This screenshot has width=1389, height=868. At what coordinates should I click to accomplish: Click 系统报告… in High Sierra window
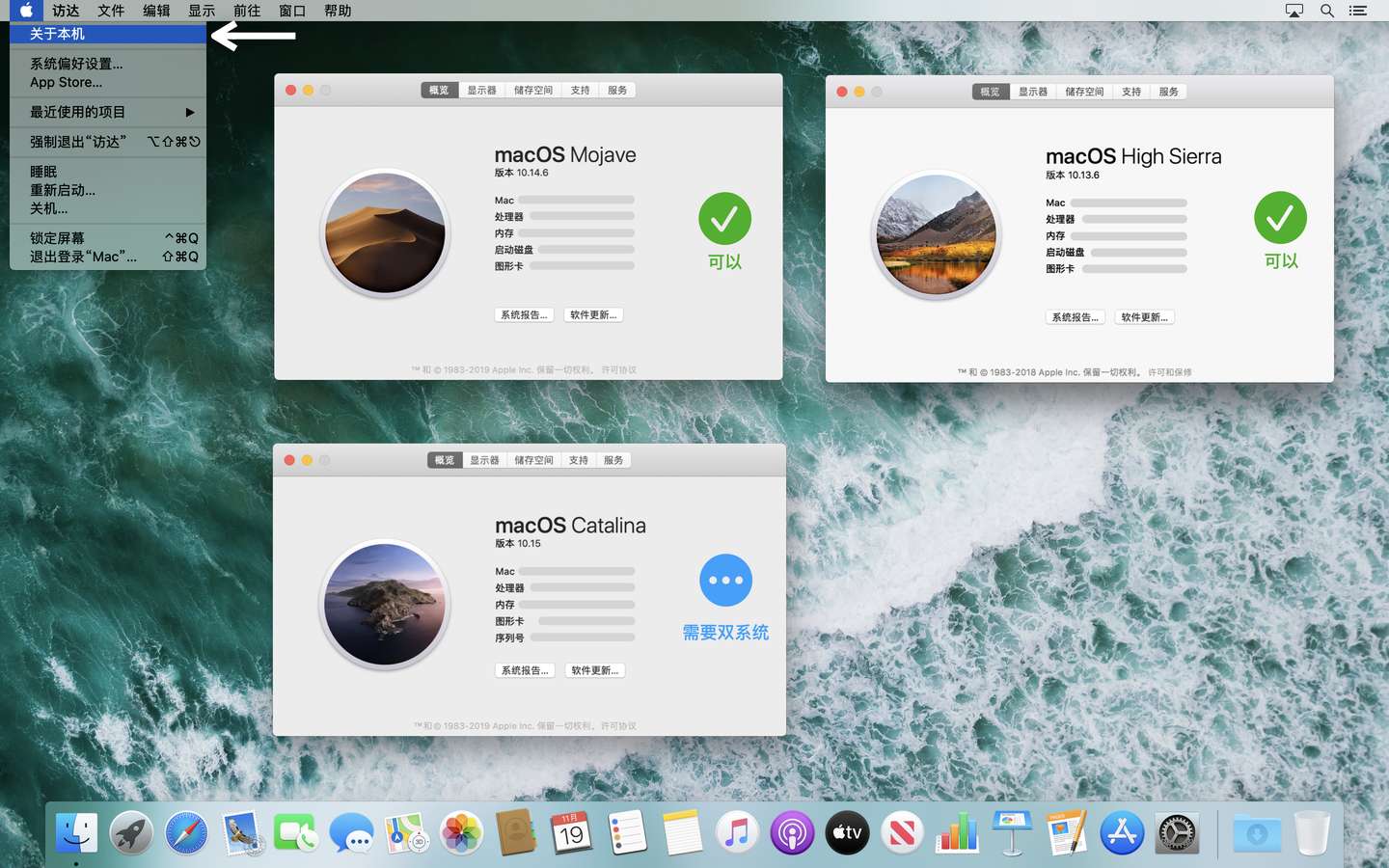point(1076,317)
